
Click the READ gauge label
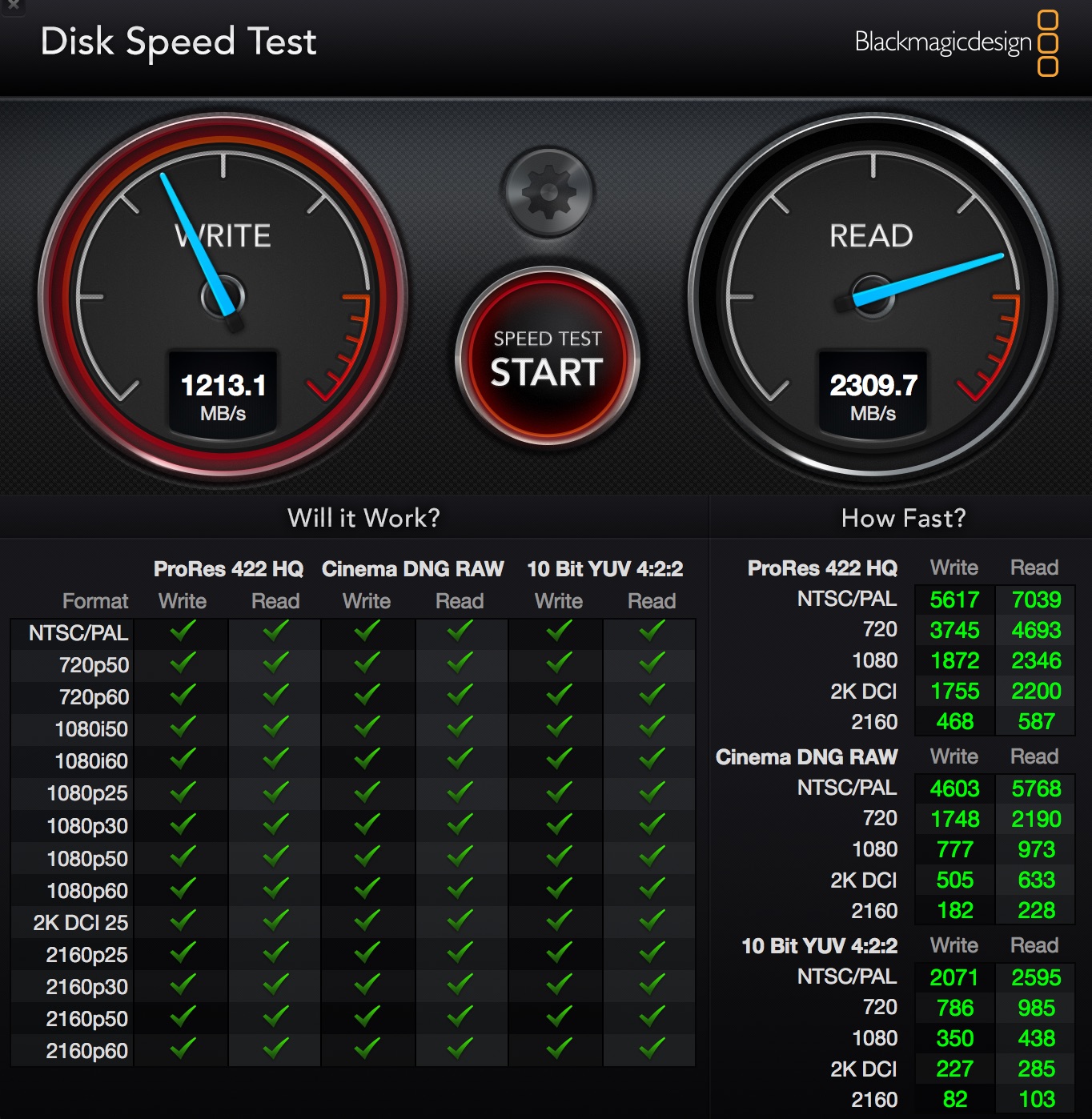tap(871, 236)
